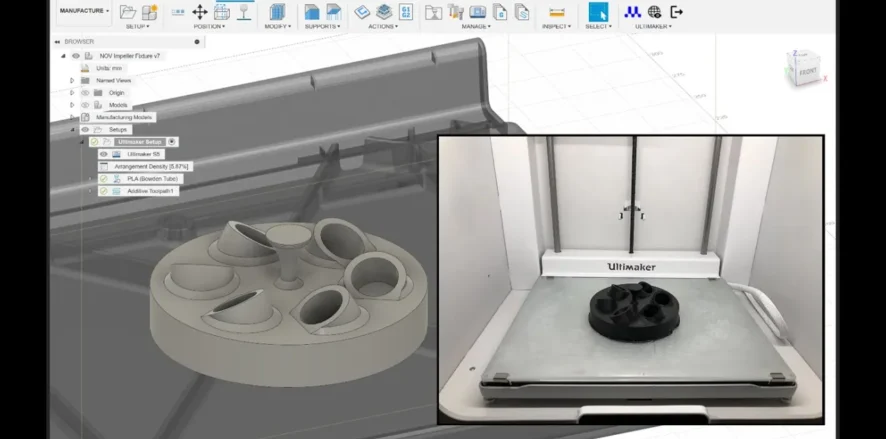
Task: Click the G1 G2 post process icon
Action: click(407, 12)
